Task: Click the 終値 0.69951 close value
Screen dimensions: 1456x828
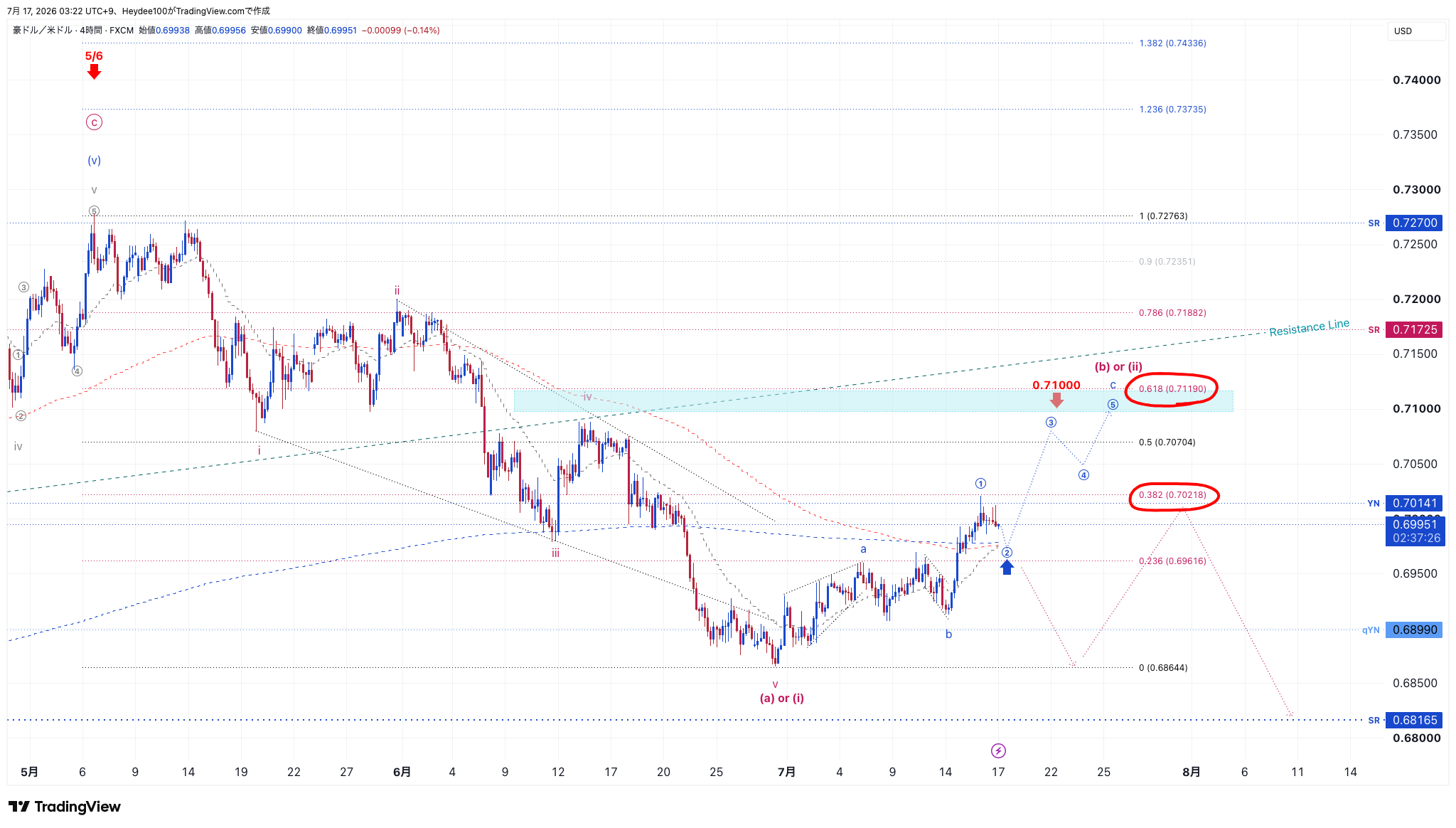Action: pyautogui.click(x=332, y=31)
